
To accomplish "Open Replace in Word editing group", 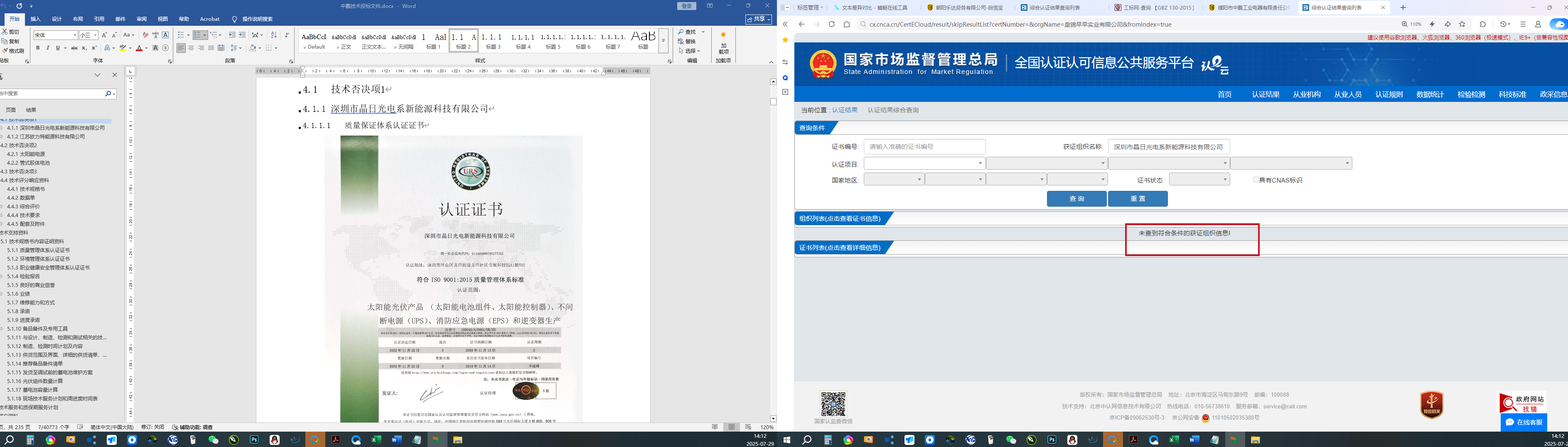I will click(x=687, y=42).
